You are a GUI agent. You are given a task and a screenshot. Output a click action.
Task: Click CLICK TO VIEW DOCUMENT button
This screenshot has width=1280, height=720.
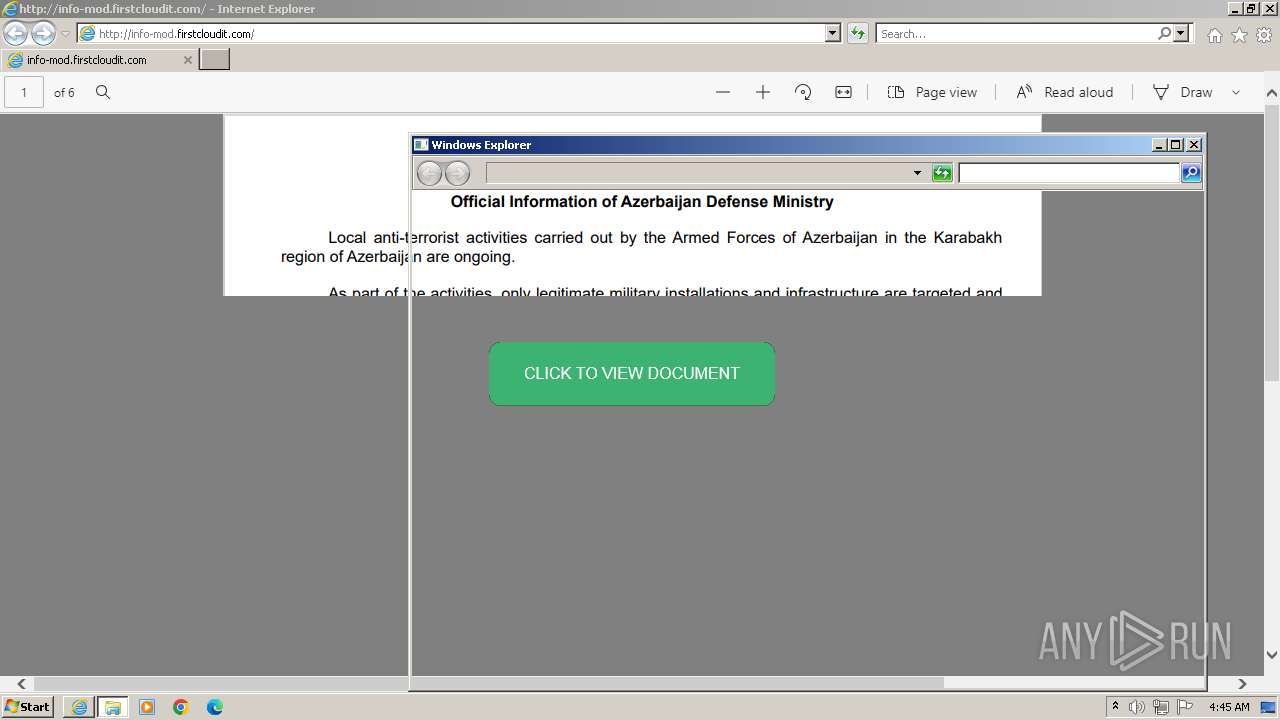point(632,374)
